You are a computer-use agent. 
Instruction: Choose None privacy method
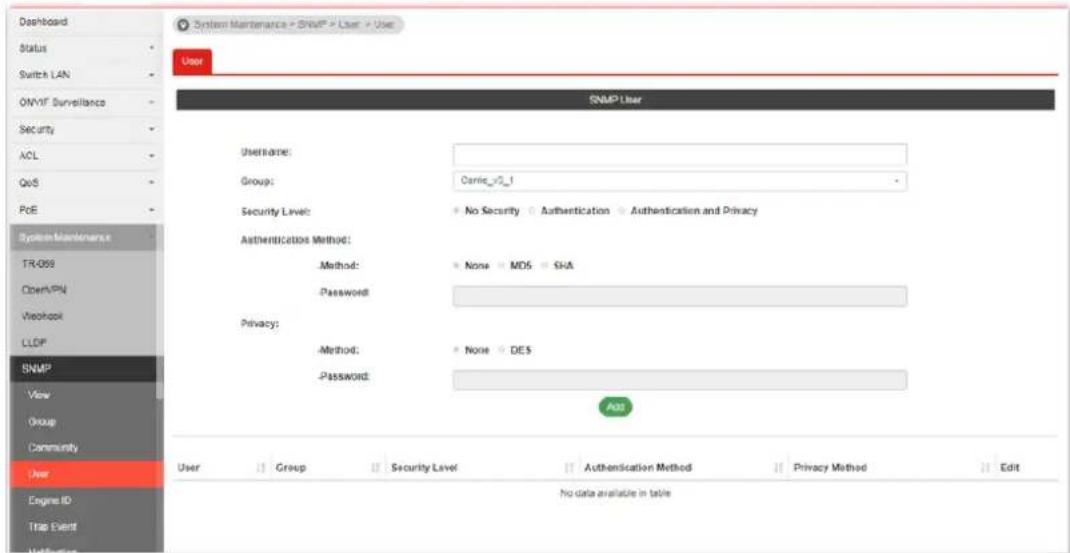[x=455, y=351]
